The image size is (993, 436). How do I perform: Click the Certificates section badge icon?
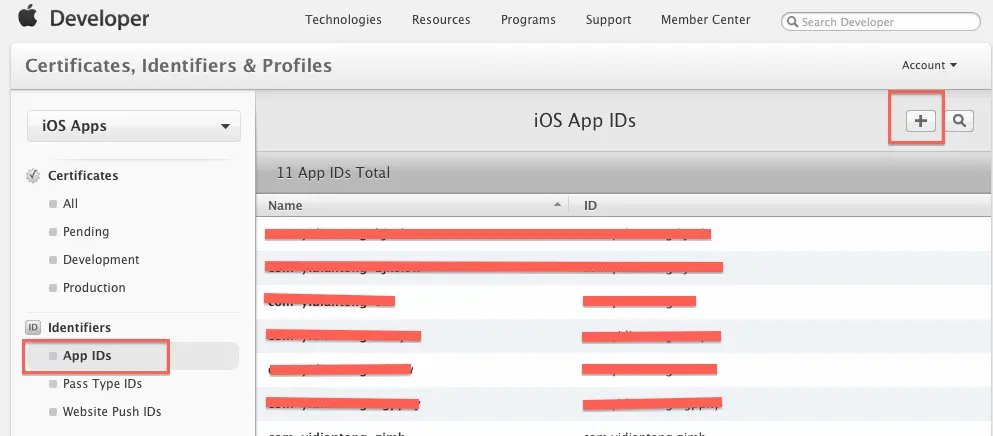(x=33, y=176)
